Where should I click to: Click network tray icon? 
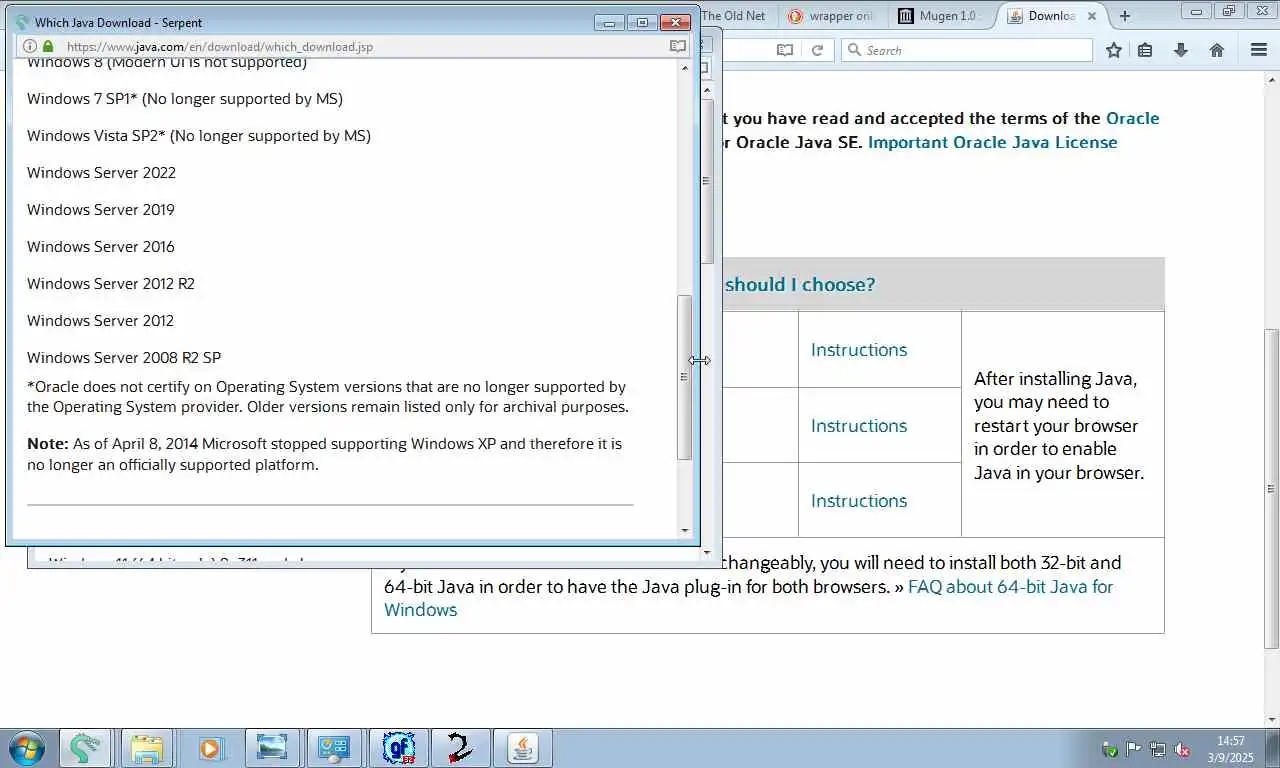[1157, 749]
